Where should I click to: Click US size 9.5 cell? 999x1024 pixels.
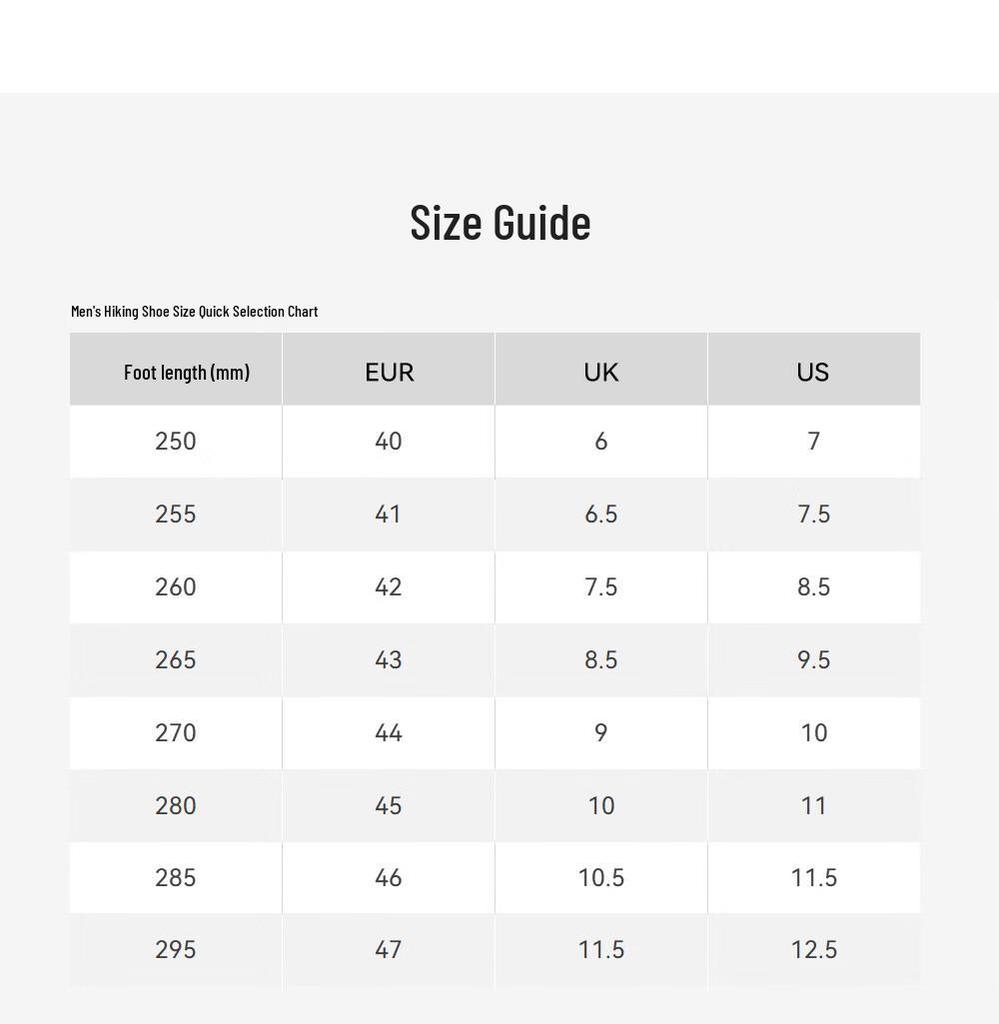pyautogui.click(x=814, y=660)
